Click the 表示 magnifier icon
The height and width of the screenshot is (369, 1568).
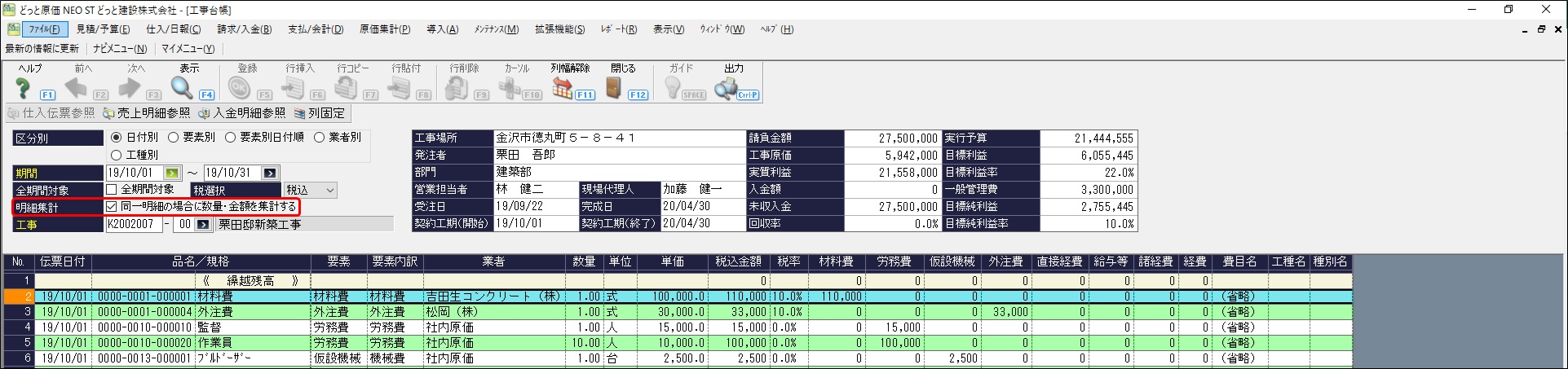(182, 87)
